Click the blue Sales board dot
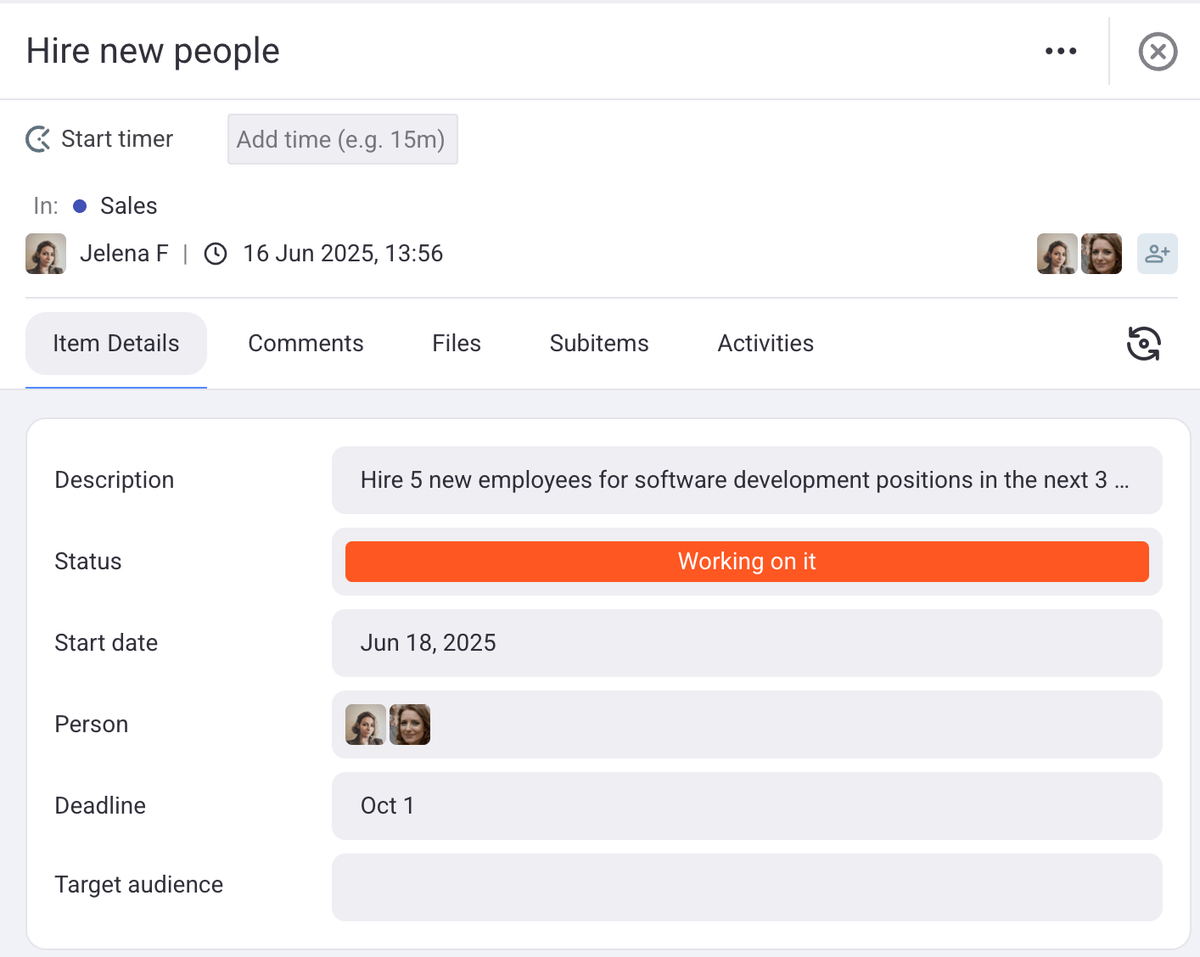The image size is (1200, 957). [x=80, y=206]
